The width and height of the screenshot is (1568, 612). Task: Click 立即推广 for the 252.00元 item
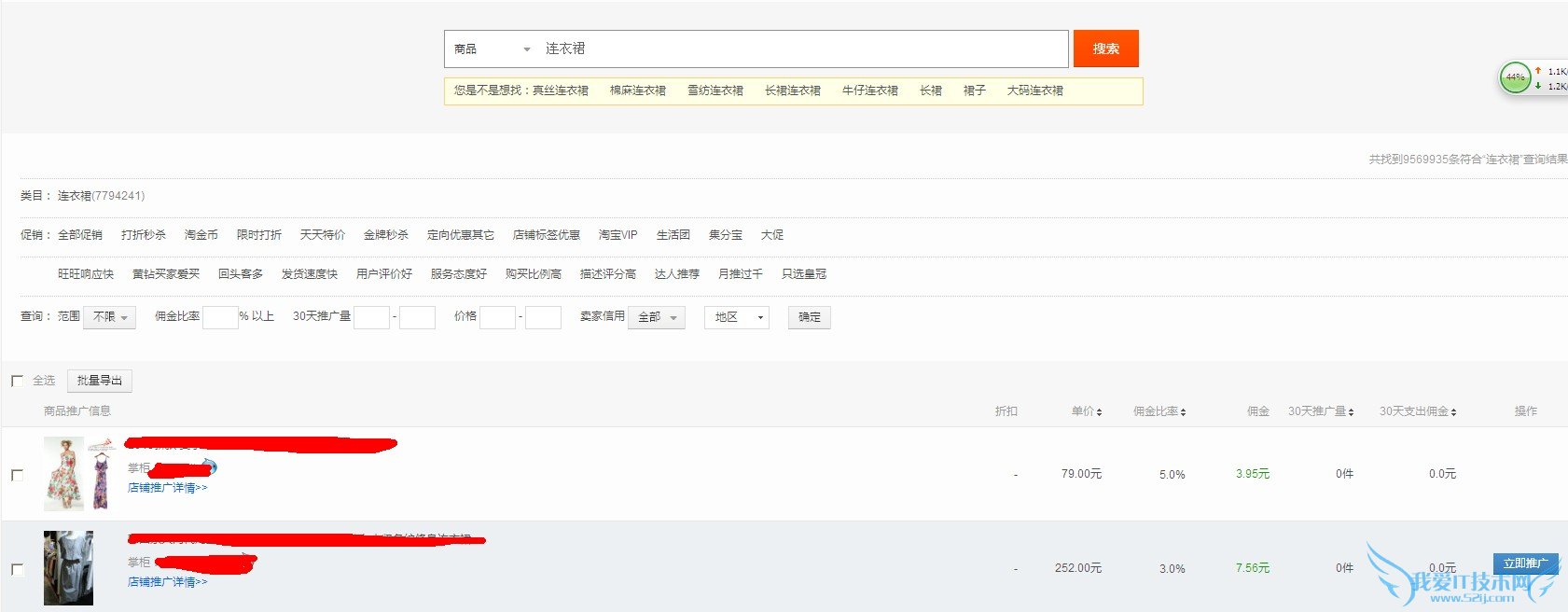point(1525,563)
